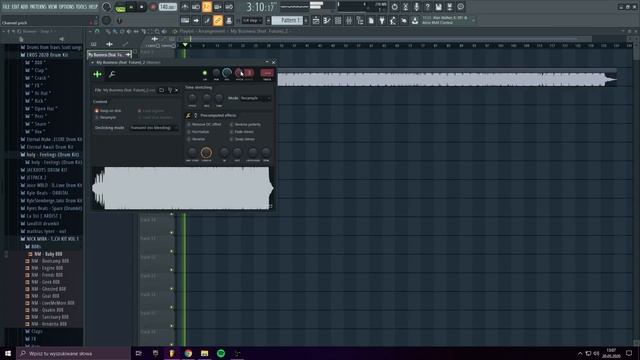Open Time stretching Mode dropdown

255,98
